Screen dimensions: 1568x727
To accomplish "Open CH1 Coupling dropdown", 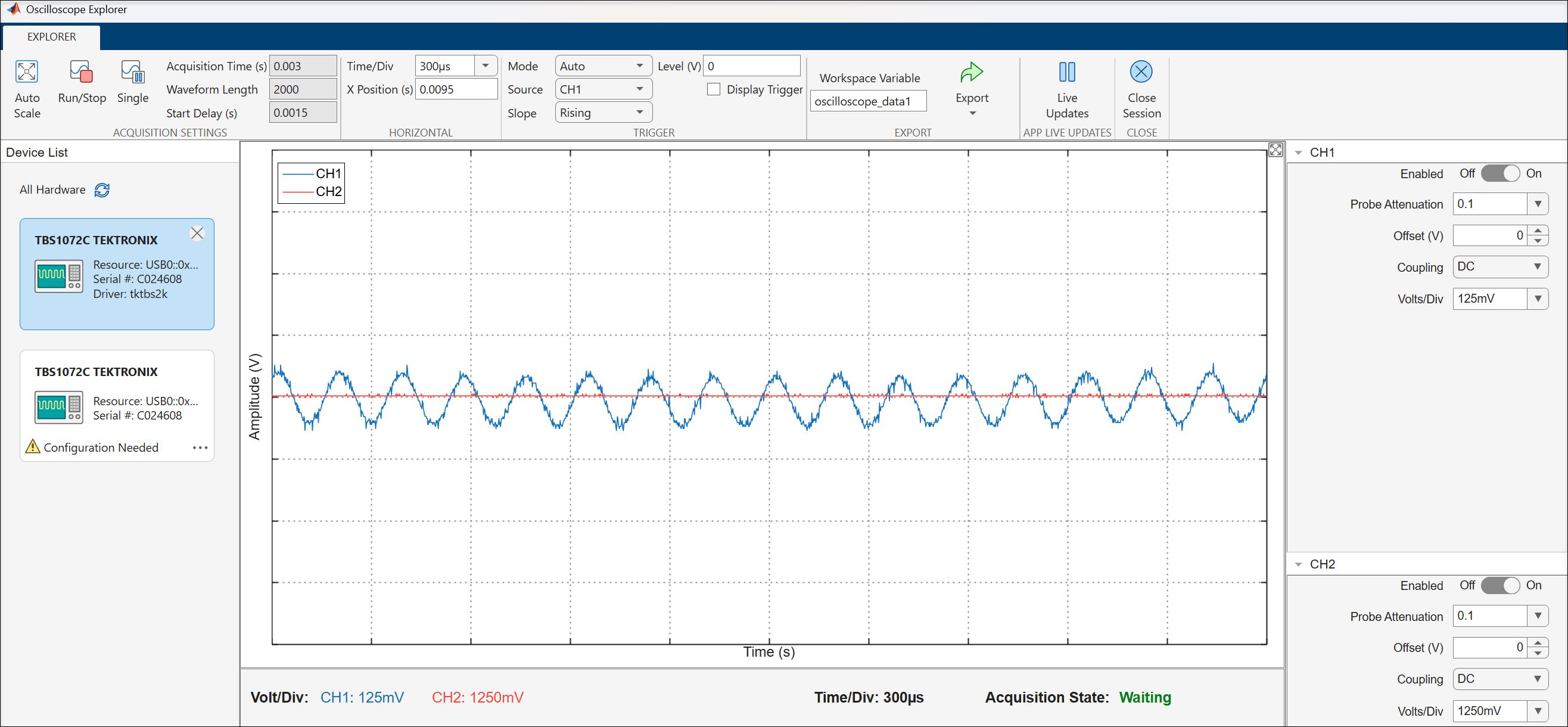I will point(1500,267).
